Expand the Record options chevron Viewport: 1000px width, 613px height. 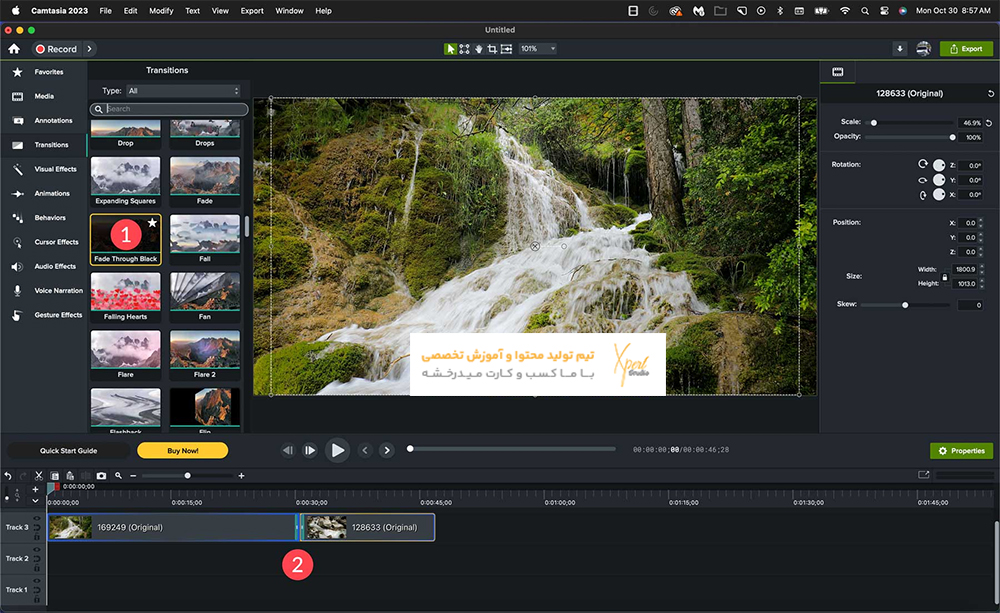click(x=89, y=49)
